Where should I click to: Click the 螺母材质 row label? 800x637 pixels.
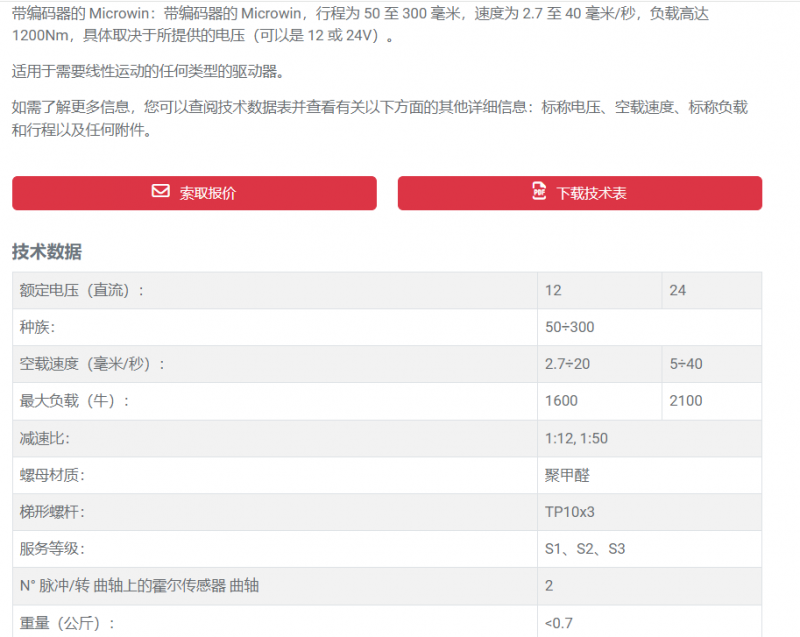click(x=52, y=475)
